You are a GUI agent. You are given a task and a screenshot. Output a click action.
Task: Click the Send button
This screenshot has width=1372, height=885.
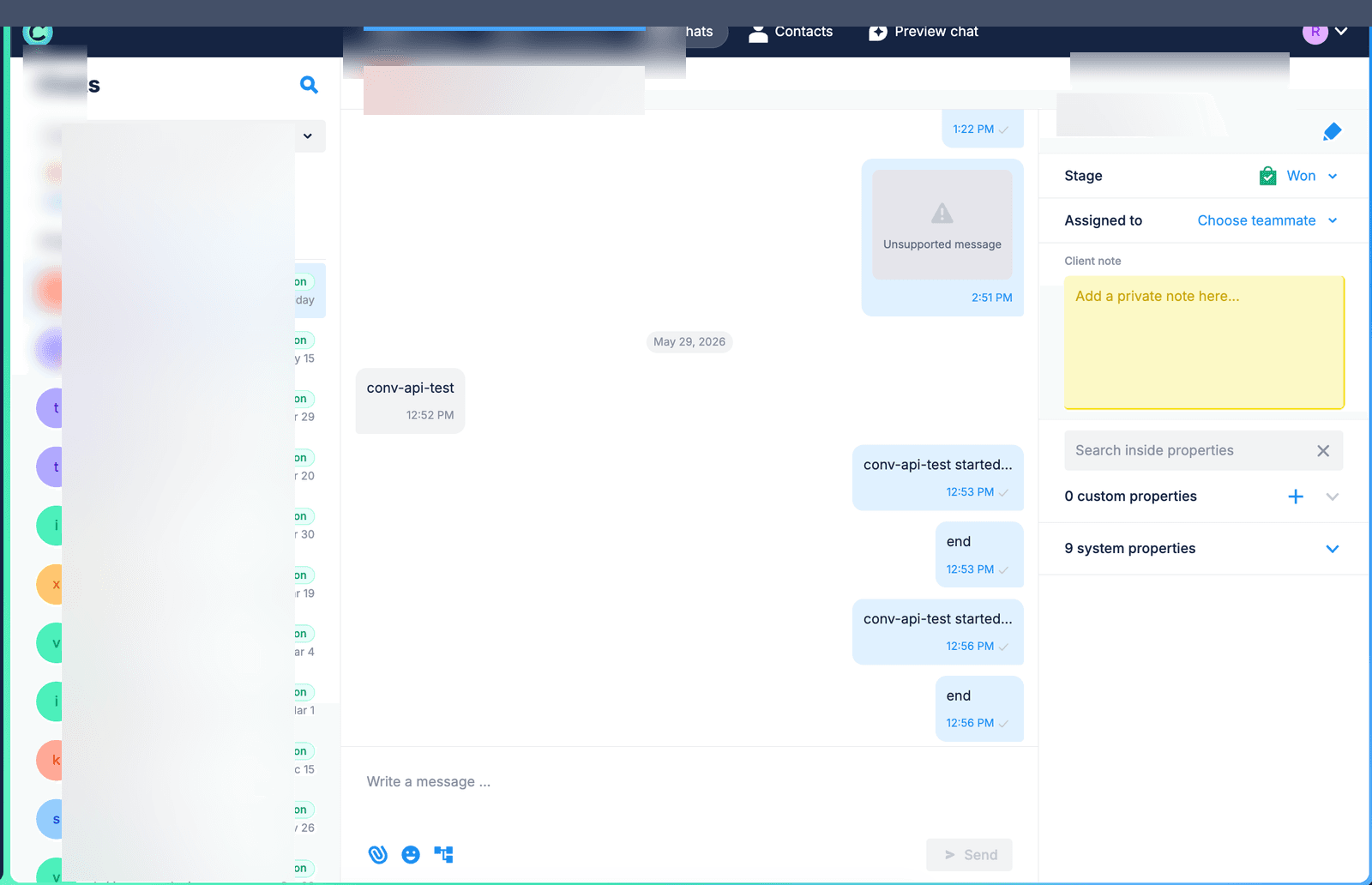point(969,855)
